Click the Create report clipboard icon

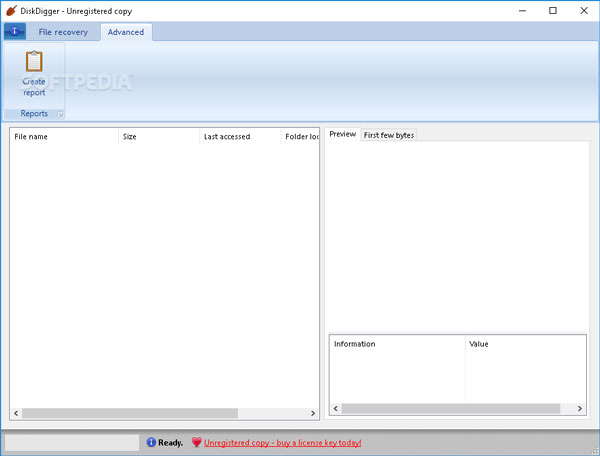click(x=34, y=61)
